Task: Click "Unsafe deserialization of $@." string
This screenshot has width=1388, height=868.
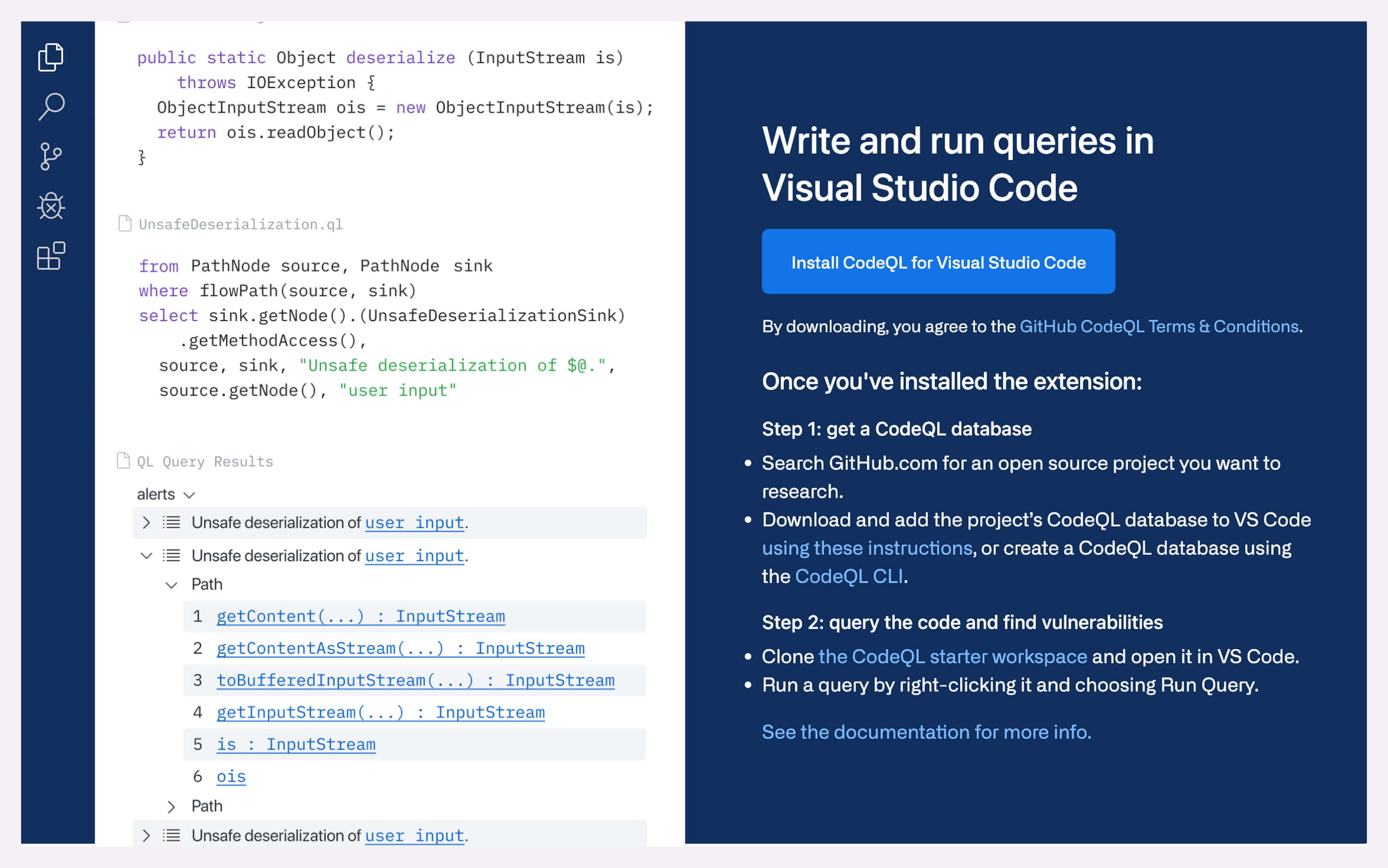Action: [x=452, y=365]
